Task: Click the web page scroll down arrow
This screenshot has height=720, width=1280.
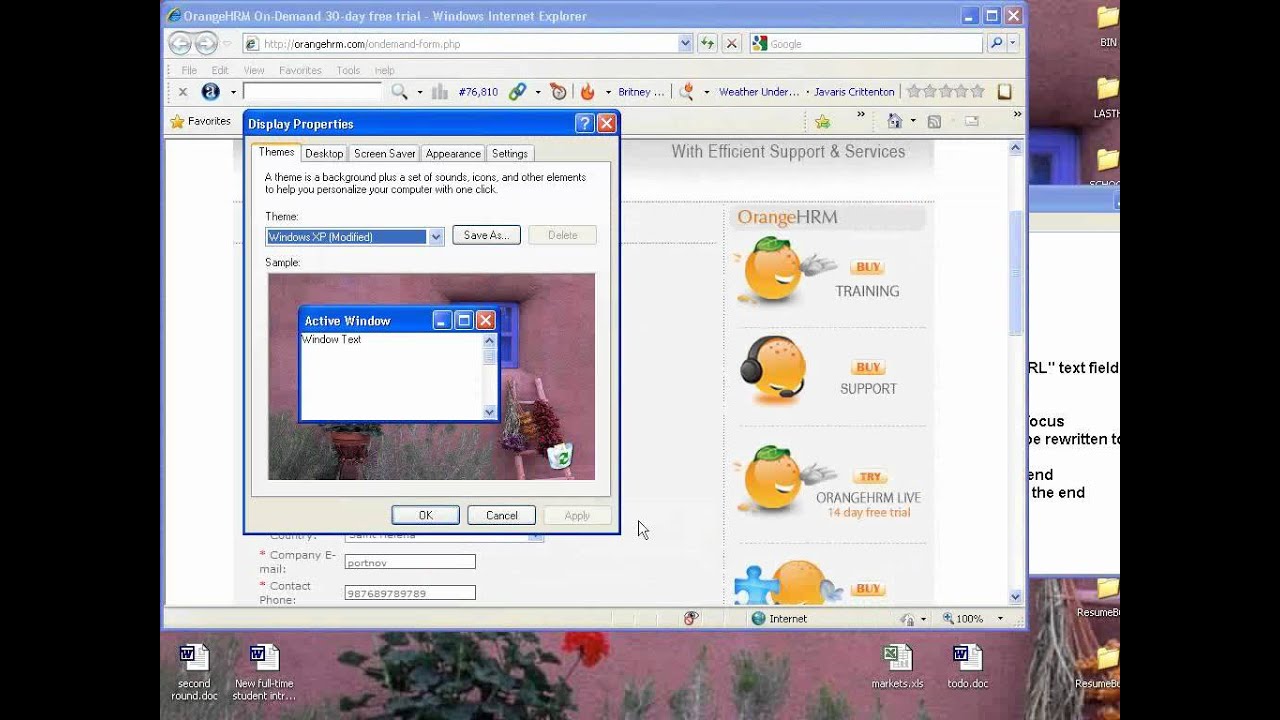Action: pyautogui.click(x=1016, y=597)
